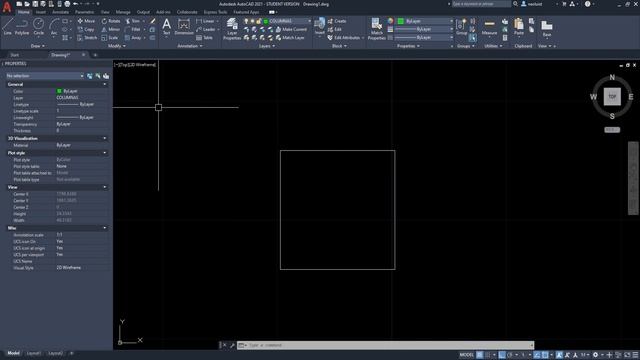The width and height of the screenshot is (640, 360).
Task: Collapse the View section in Properties
Action: (105, 187)
